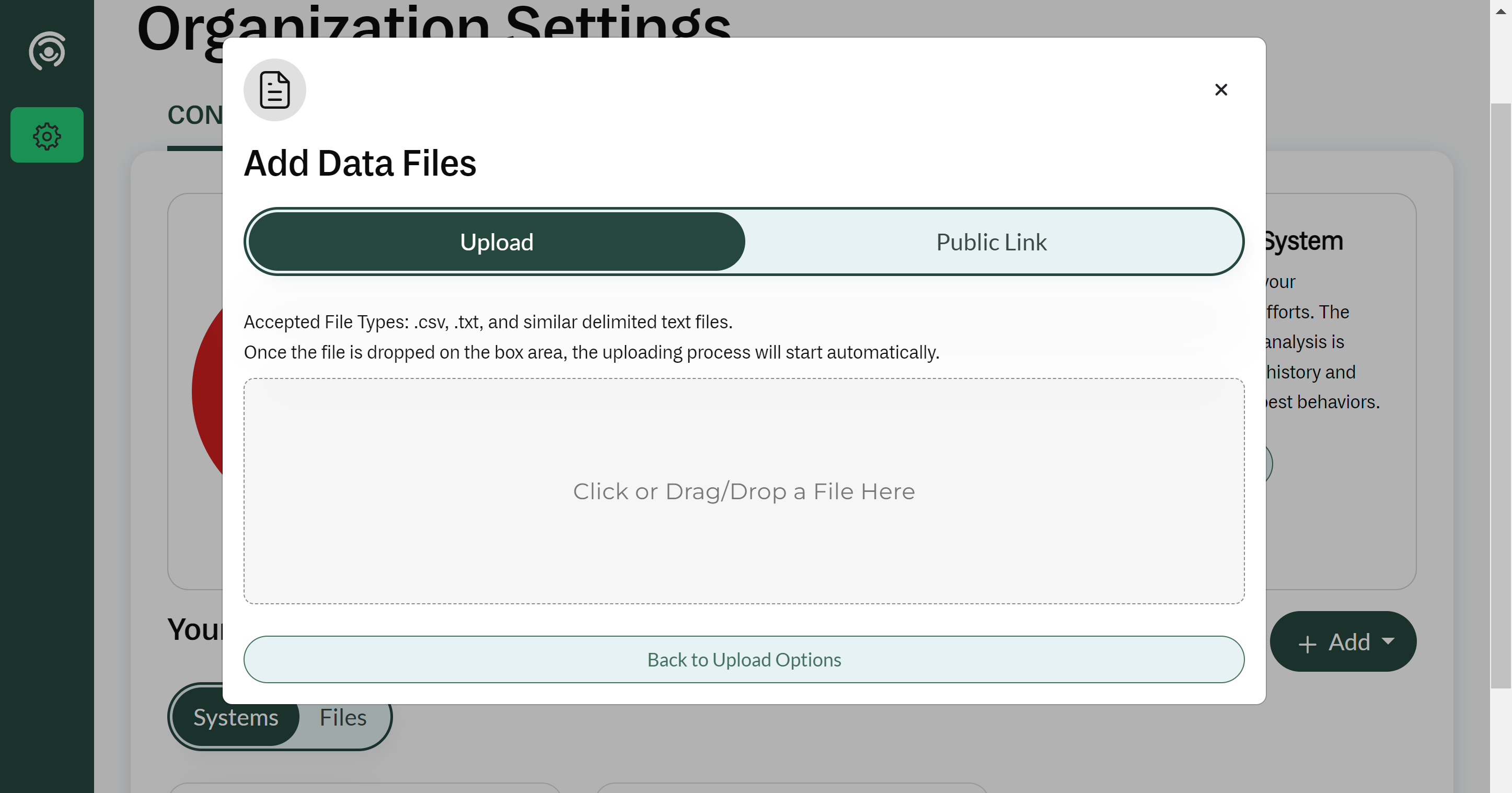Close the Add Data Files dialog
Viewport: 1512px width, 793px height.
[1221, 90]
